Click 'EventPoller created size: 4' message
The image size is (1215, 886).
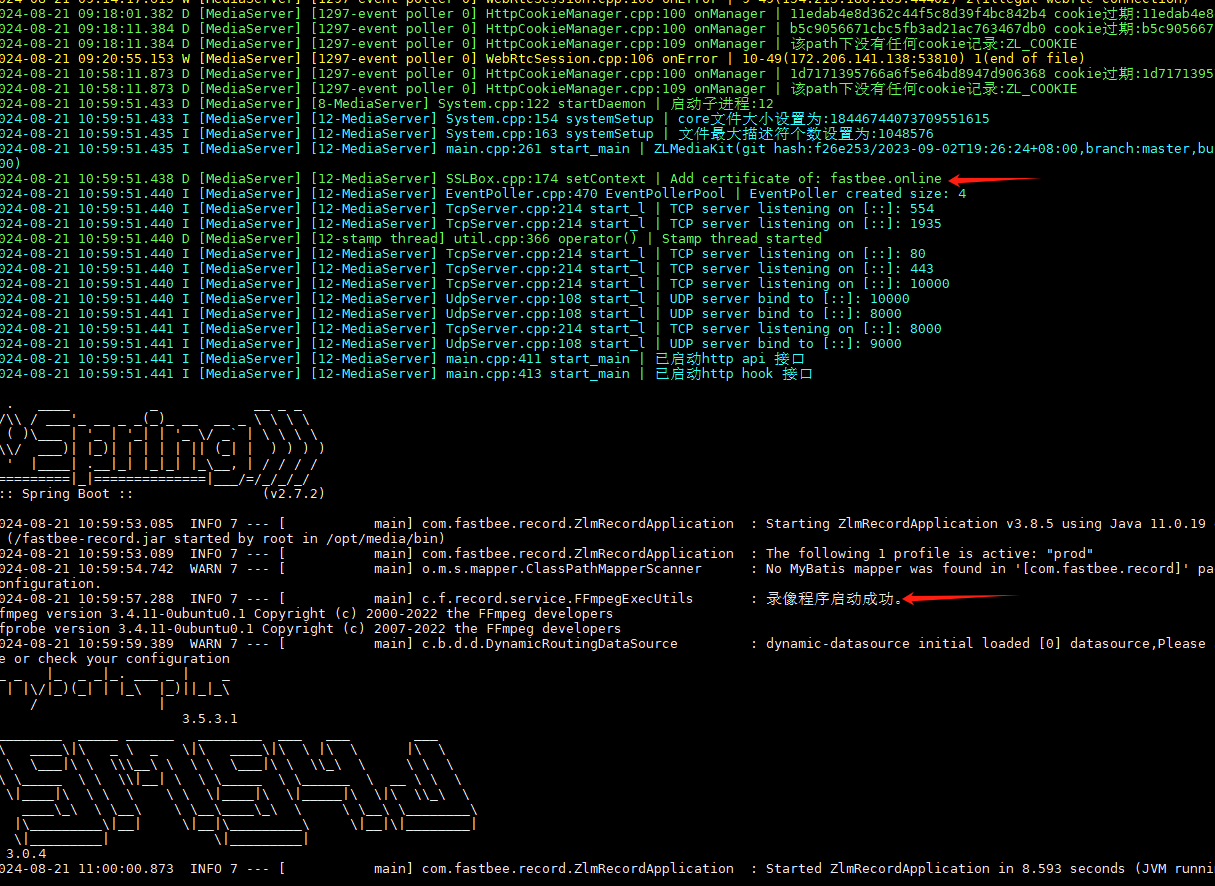coord(858,194)
